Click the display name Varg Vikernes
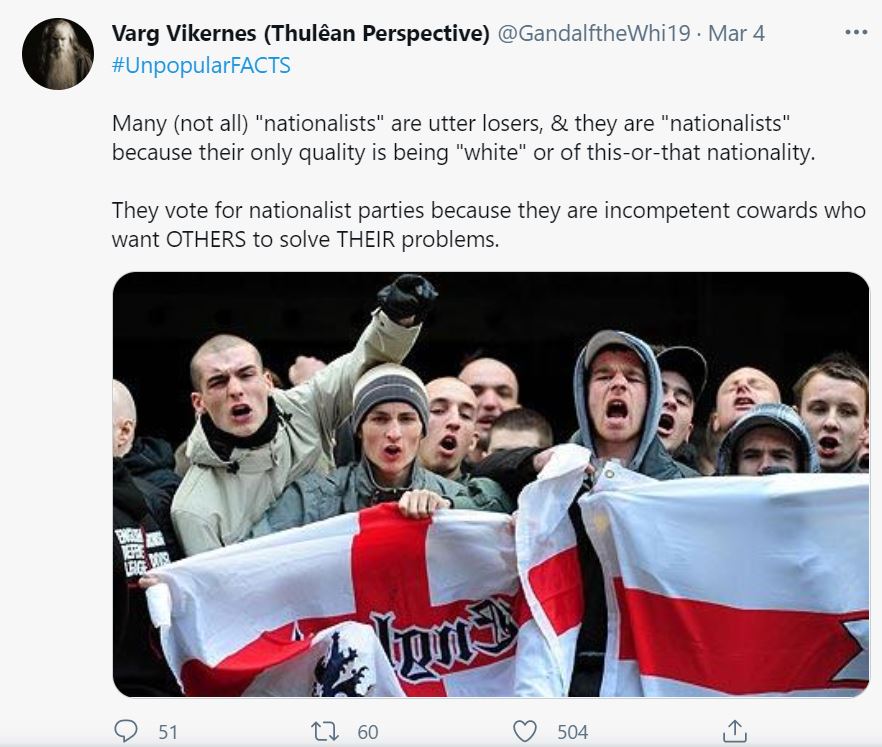Screen dimensions: 882x747 [184, 33]
